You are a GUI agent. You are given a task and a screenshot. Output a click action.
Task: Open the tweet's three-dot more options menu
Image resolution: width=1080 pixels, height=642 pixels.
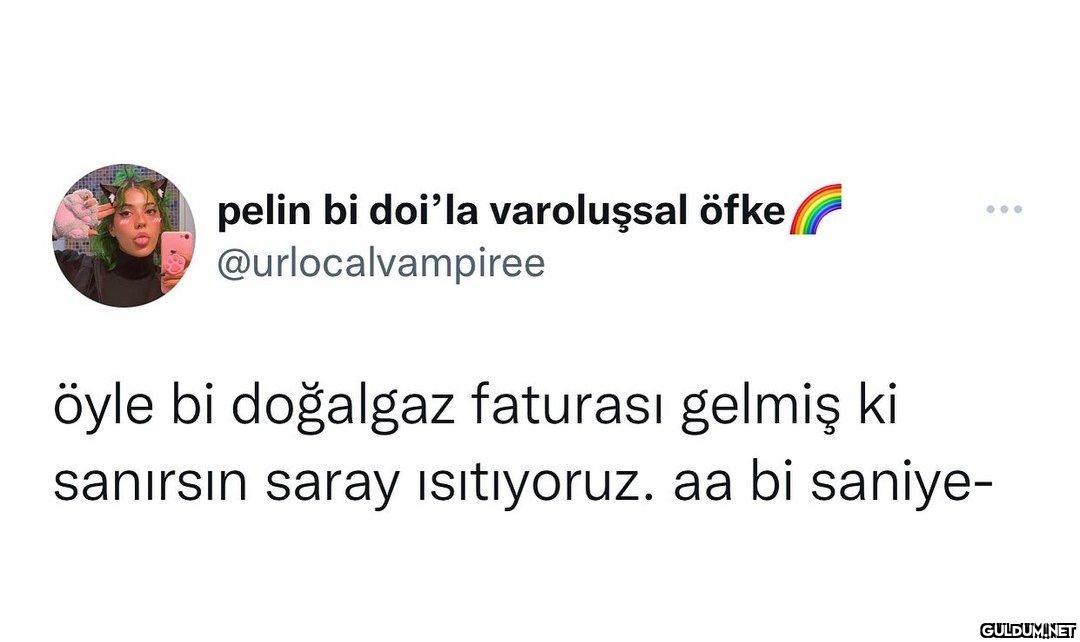tap(1003, 209)
